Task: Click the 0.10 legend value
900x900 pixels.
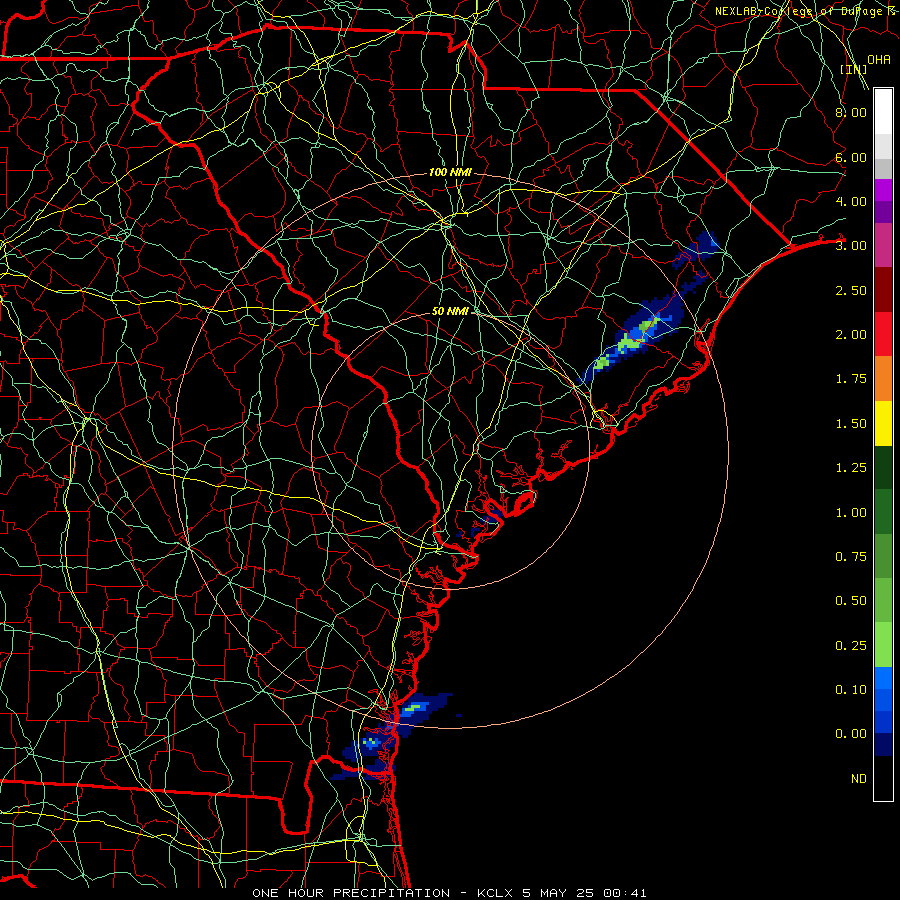Action: (x=851, y=690)
